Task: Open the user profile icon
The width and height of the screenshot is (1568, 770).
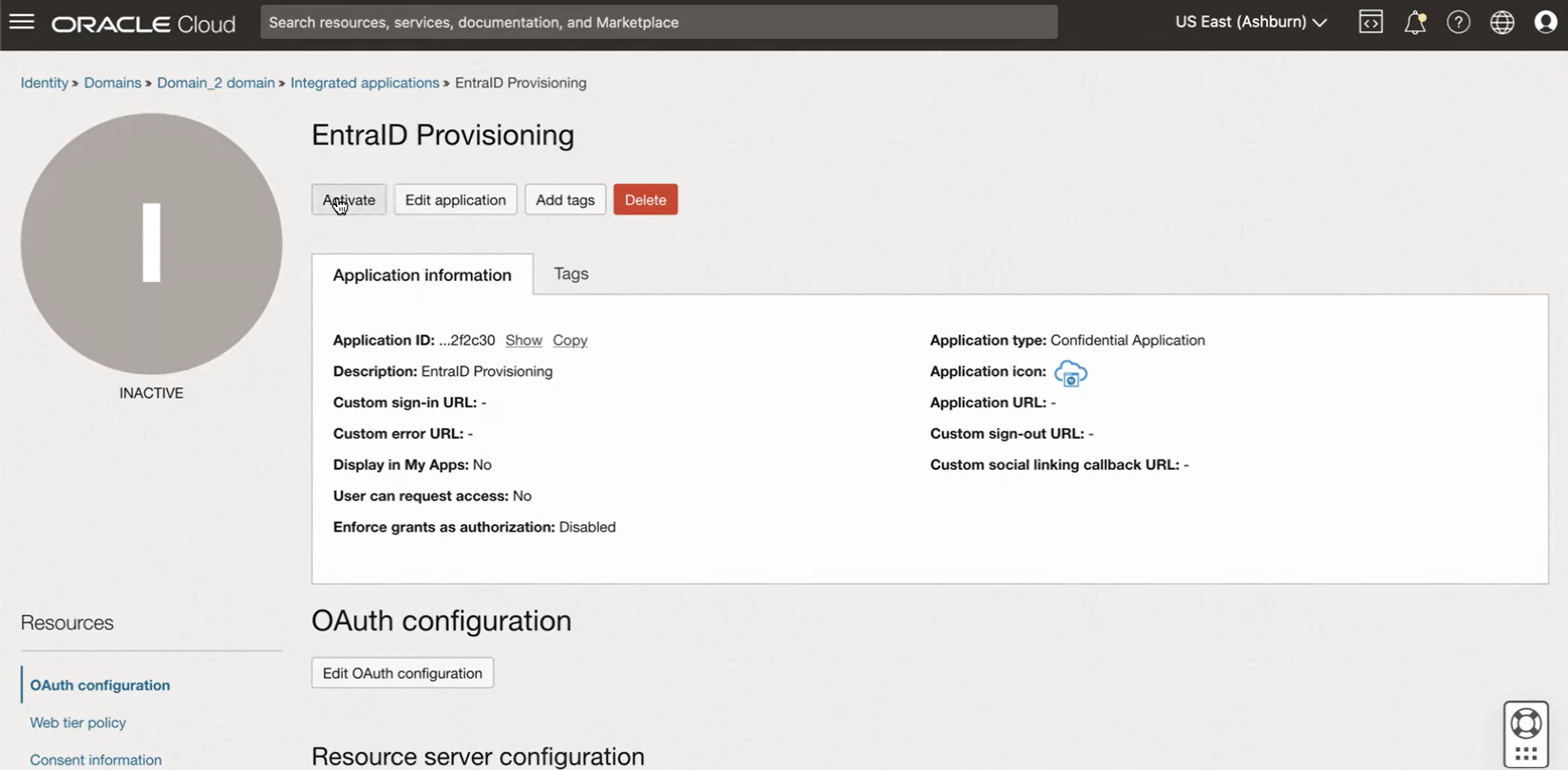Action: coord(1546,22)
